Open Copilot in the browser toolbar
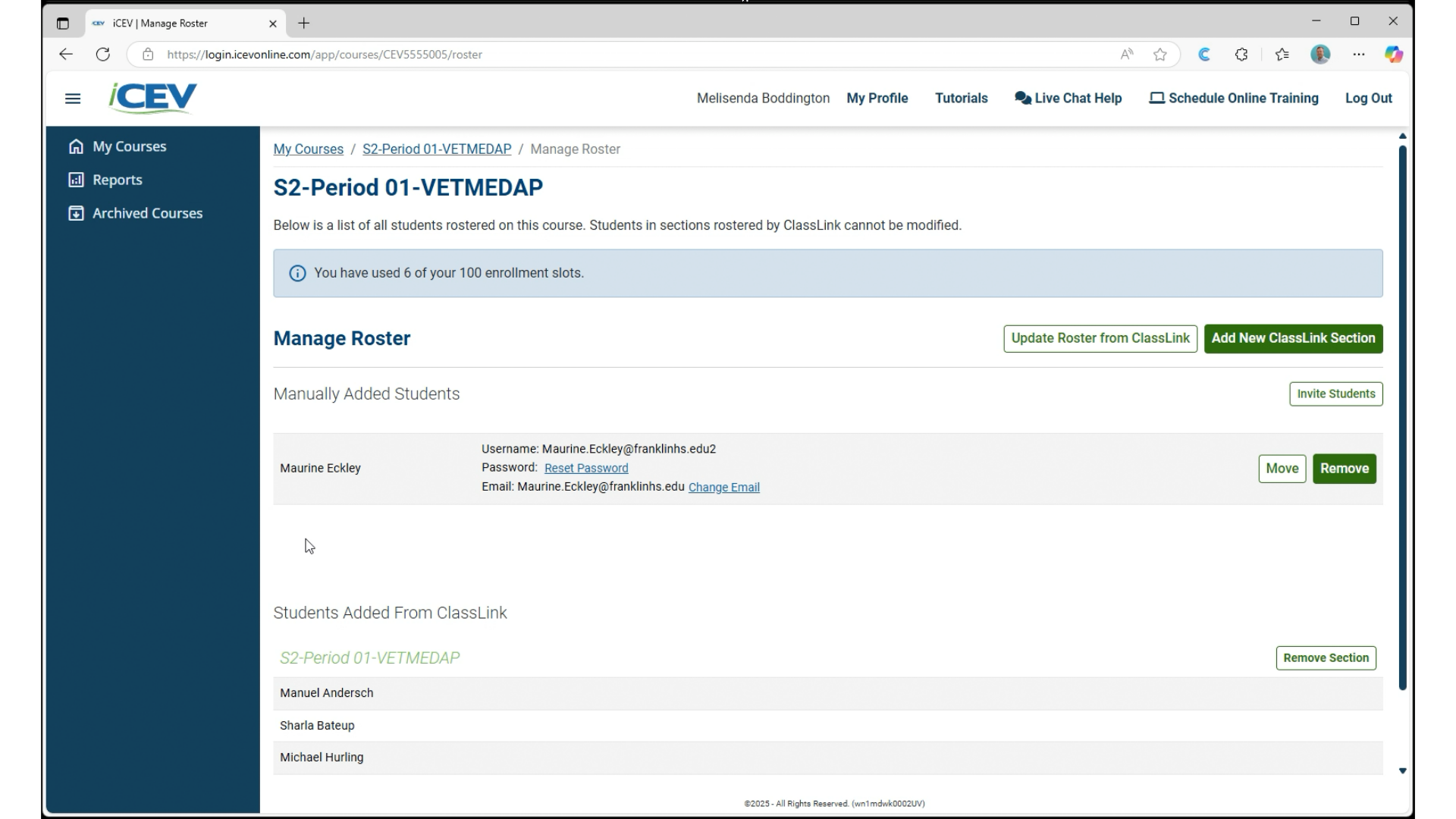The image size is (1456, 819). [x=1395, y=54]
